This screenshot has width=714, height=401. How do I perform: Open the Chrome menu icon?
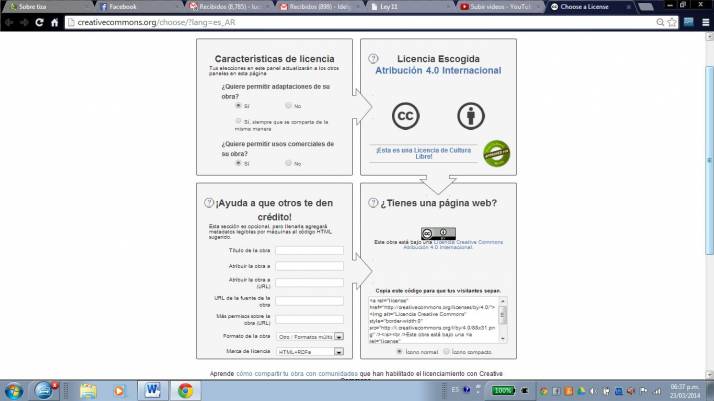pyautogui.click(x=706, y=22)
